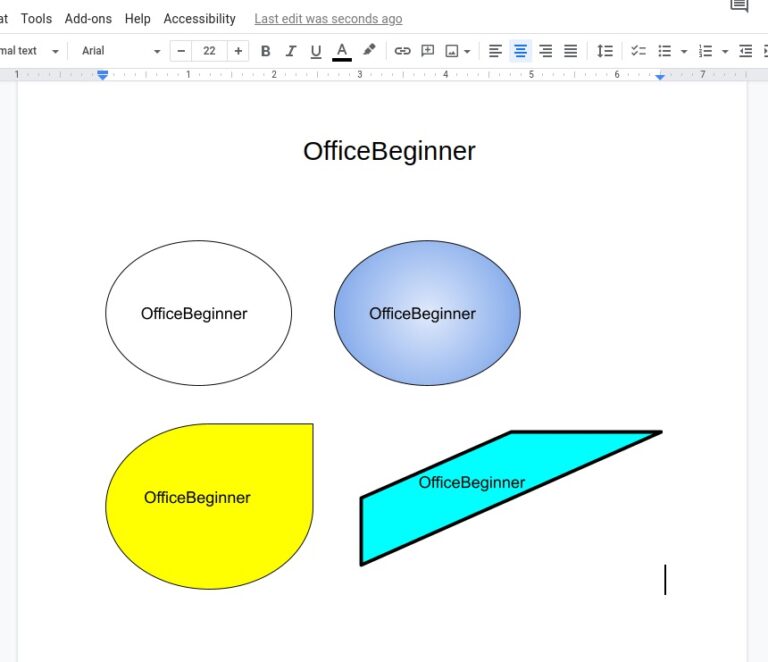The height and width of the screenshot is (662, 768).
Task: Expand bulleted list options arrow
Action: coord(684,51)
